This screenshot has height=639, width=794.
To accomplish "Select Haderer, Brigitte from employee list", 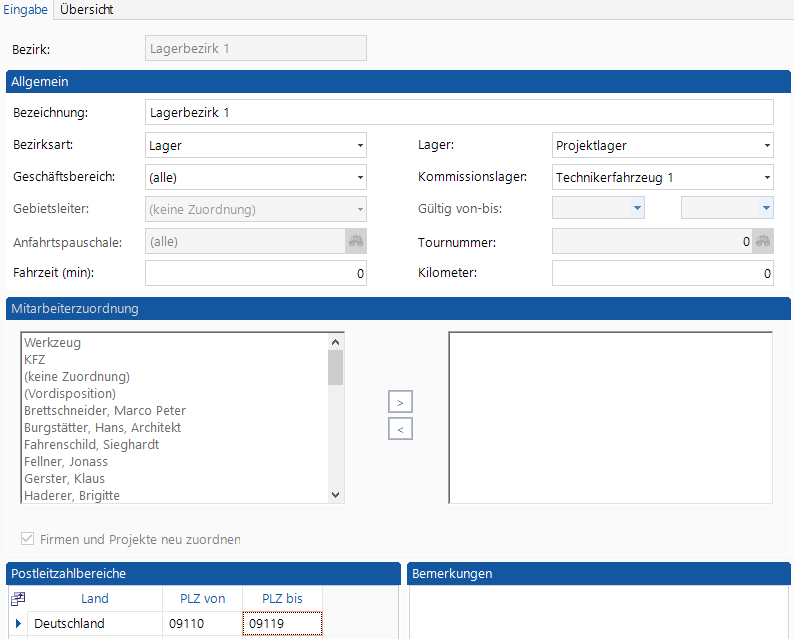I will pyautogui.click(x=72, y=496).
